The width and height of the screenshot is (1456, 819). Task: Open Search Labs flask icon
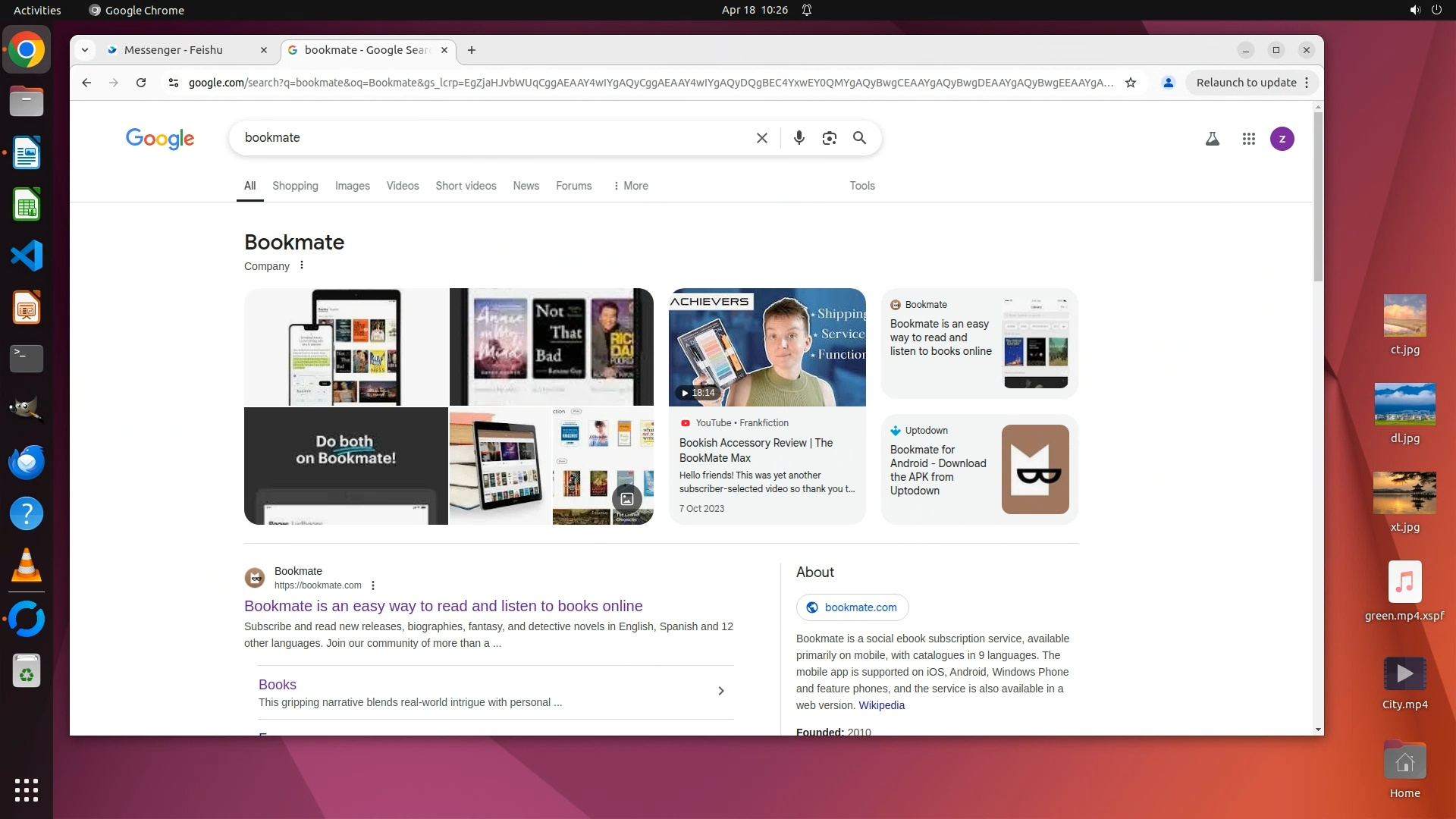pyautogui.click(x=1212, y=139)
